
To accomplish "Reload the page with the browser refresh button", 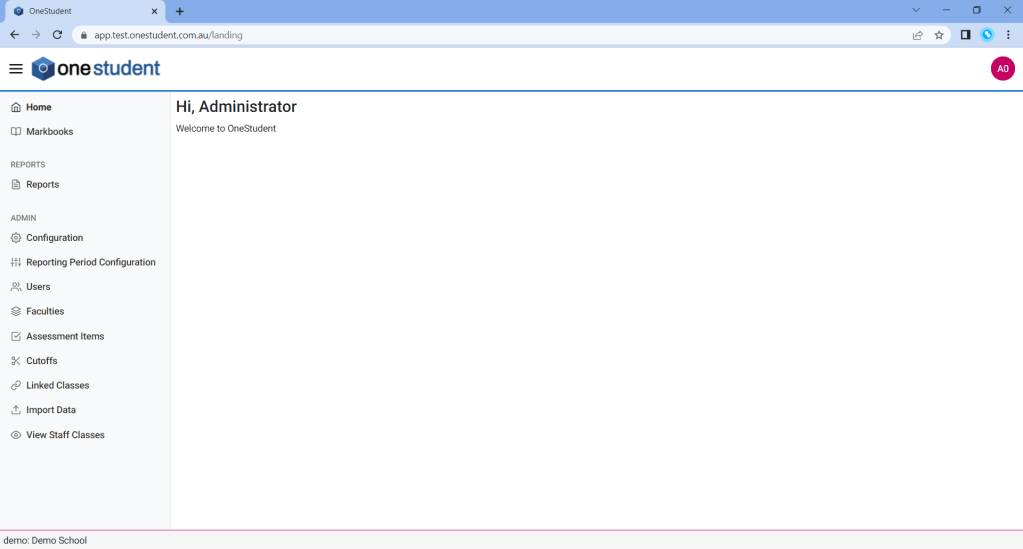I will [x=57, y=35].
